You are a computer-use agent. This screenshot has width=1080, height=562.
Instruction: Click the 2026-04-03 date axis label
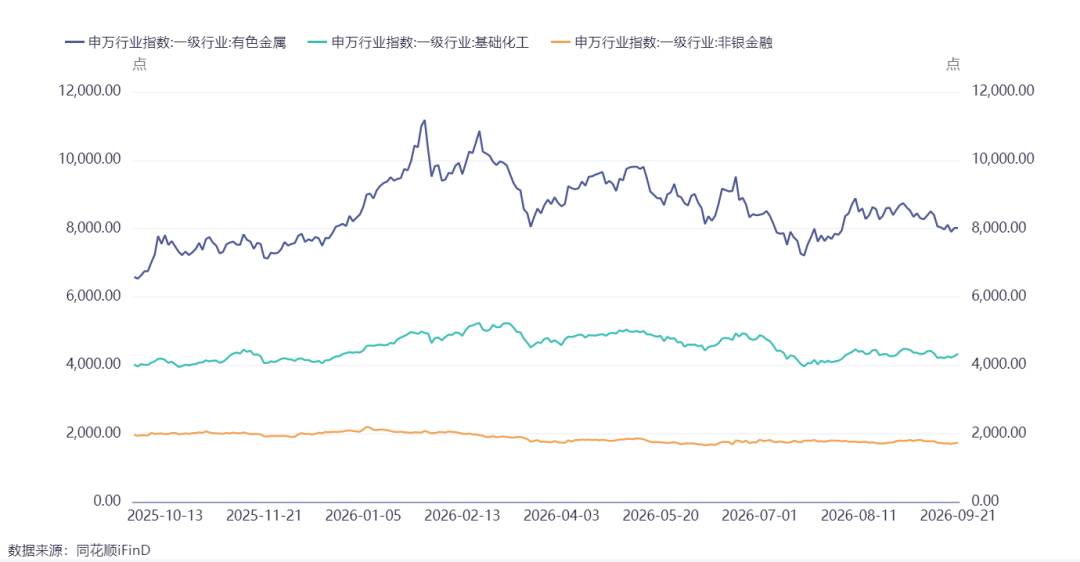[x=561, y=516]
